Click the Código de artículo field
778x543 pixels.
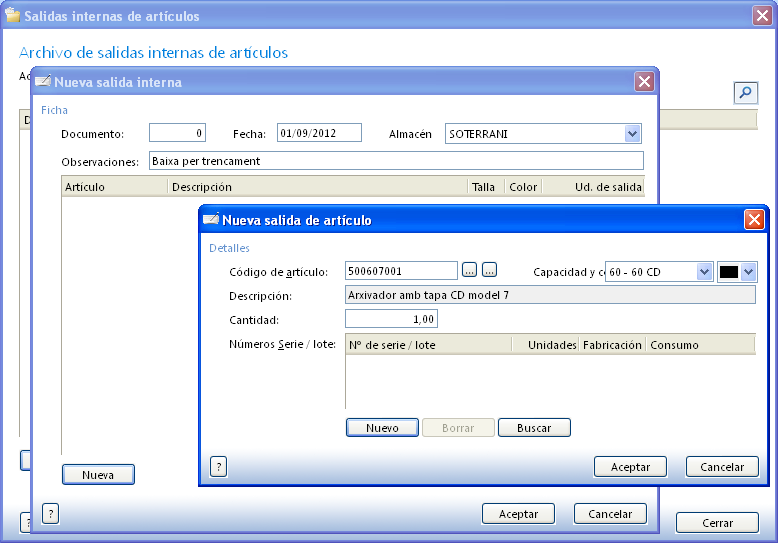[x=401, y=271]
